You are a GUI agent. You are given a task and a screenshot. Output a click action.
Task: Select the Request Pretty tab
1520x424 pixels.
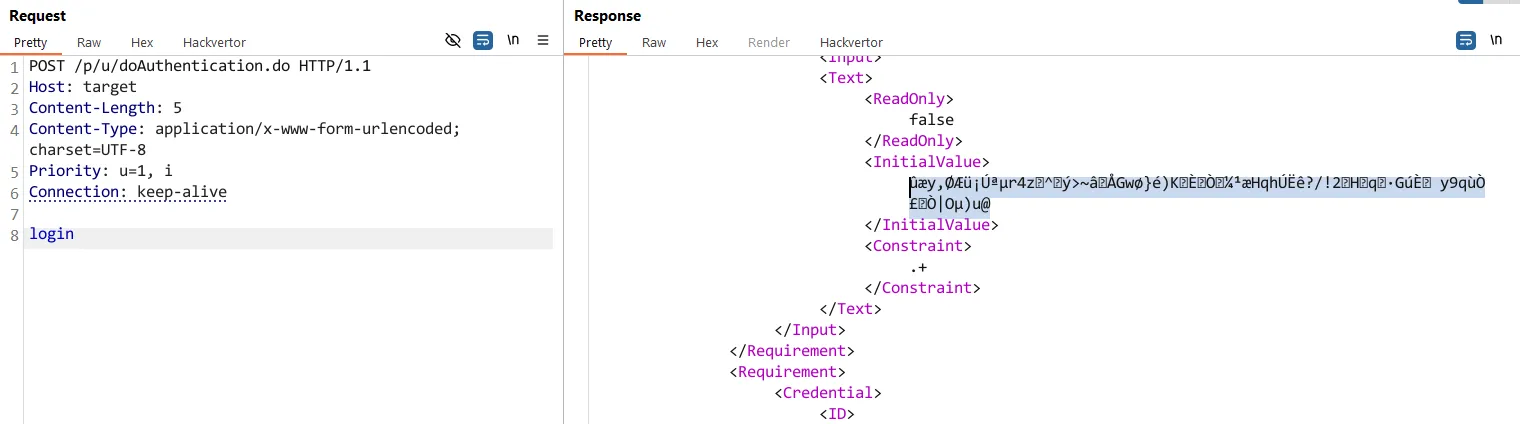pos(30,42)
